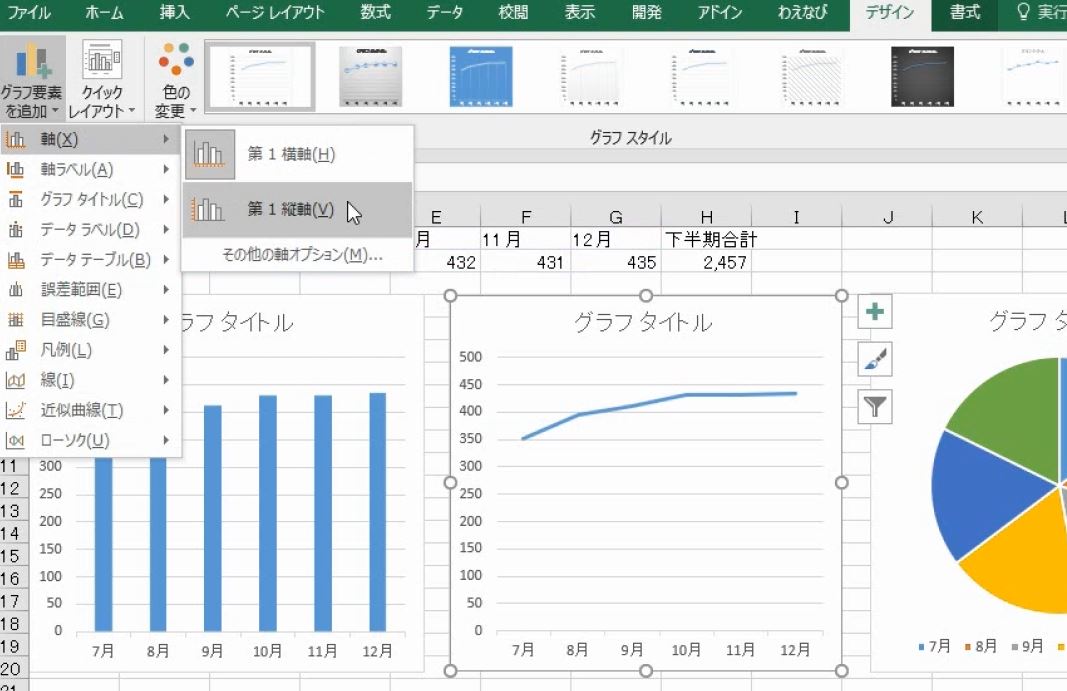Click the 12月 bar in the column chart
The image size is (1067, 691).
[378, 512]
